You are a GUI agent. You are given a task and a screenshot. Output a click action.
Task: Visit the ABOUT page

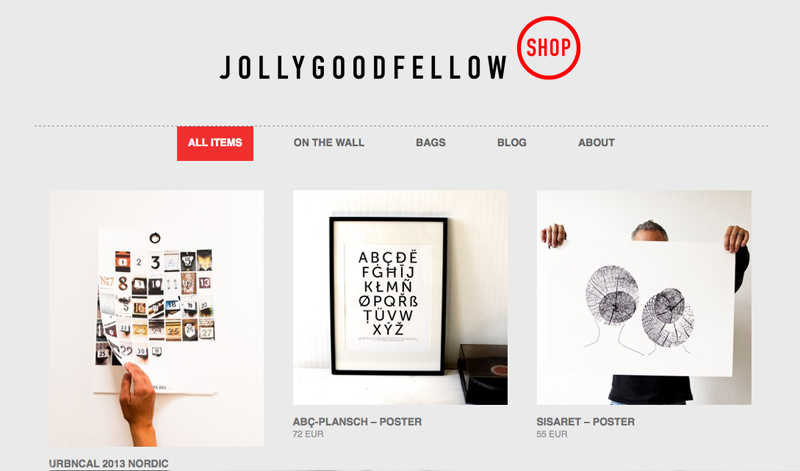pos(596,143)
